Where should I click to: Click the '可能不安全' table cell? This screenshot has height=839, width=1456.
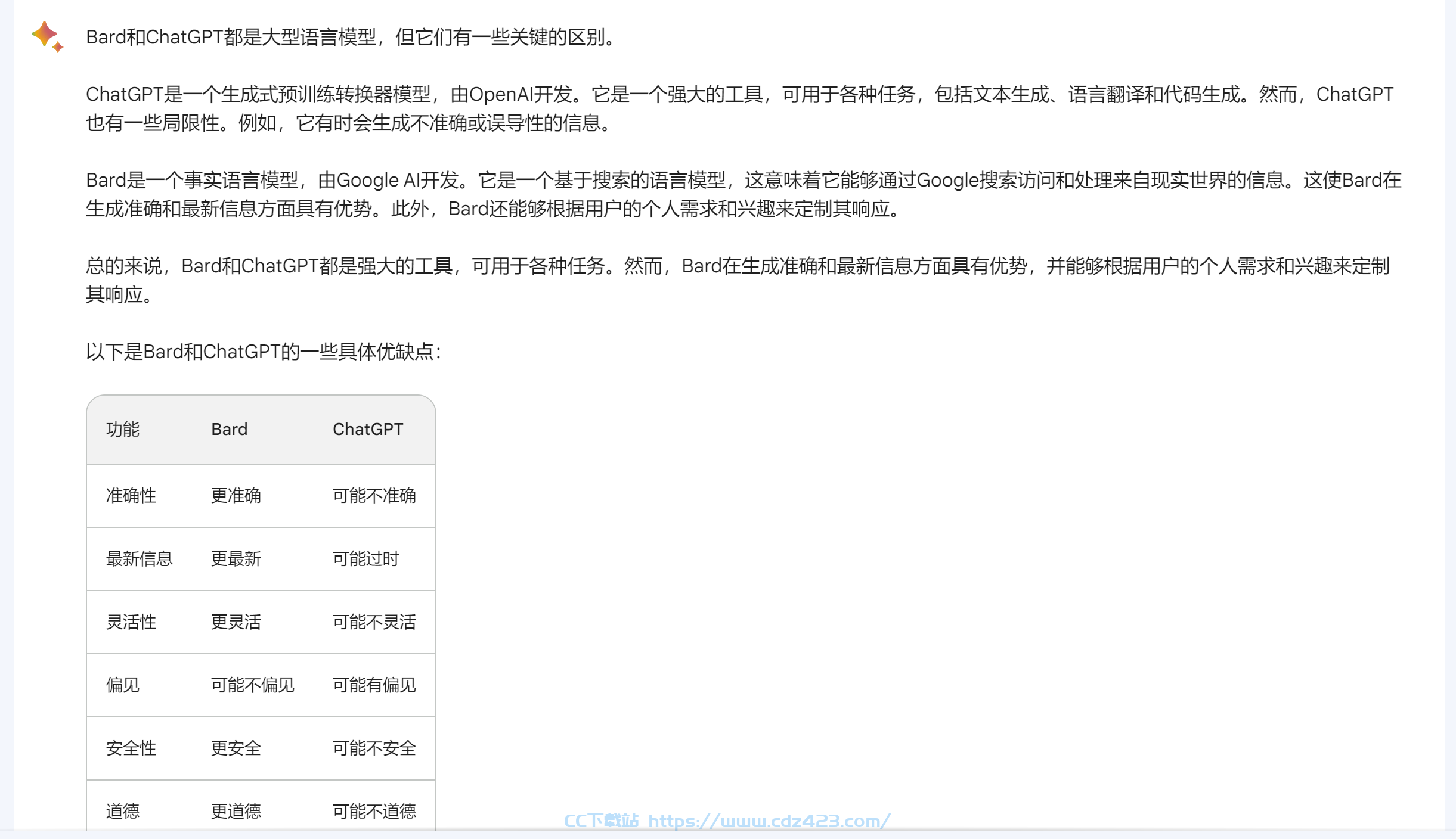(374, 748)
